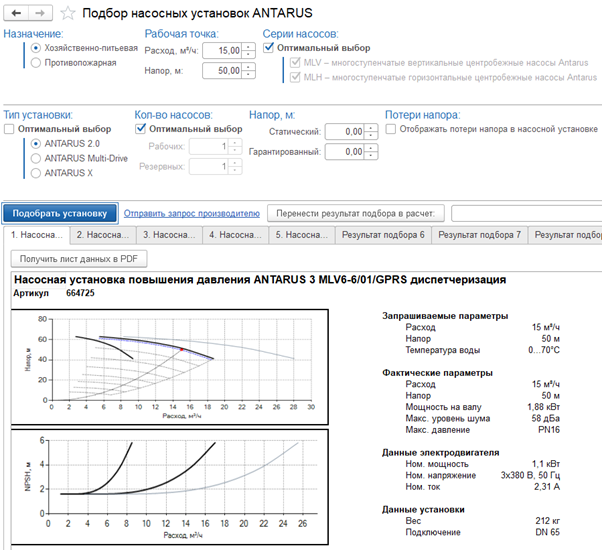The width and height of the screenshot is (602, 550).
Task: Enable Оптимальный выбор under Тип установки
Action: coord(9,129)
